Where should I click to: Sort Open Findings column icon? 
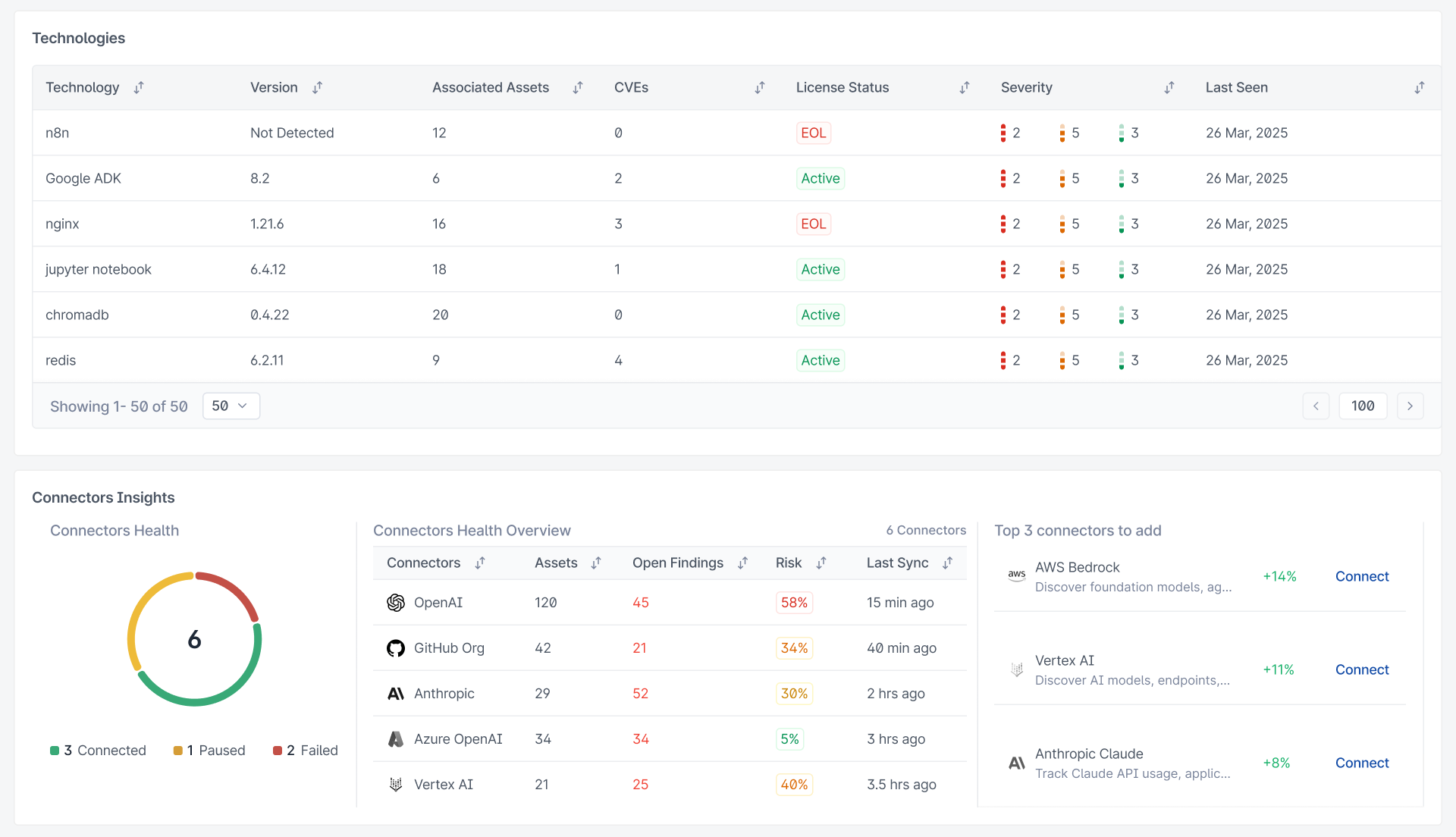tap(743, 563)
